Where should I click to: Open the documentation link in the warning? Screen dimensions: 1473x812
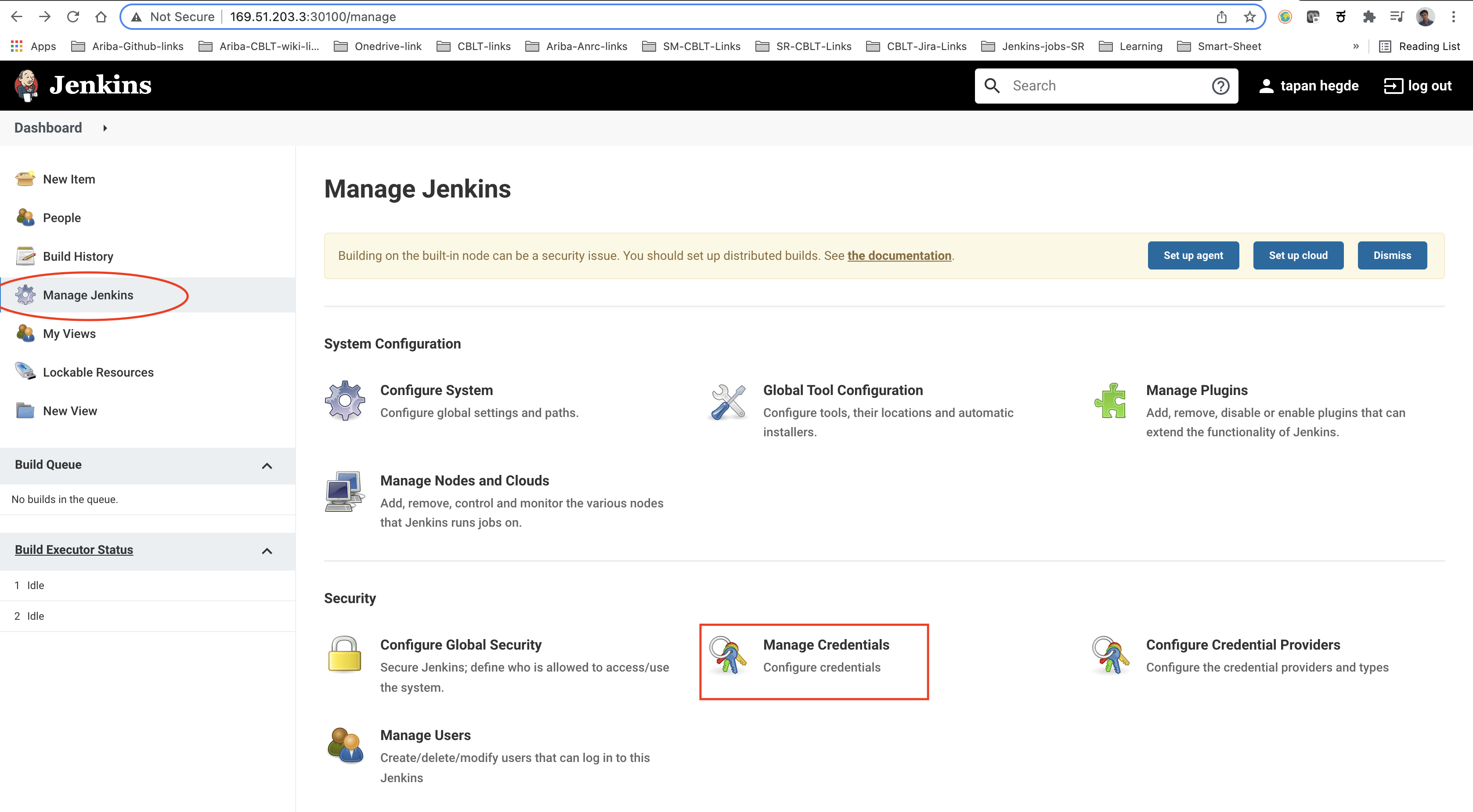coord(899,255)
